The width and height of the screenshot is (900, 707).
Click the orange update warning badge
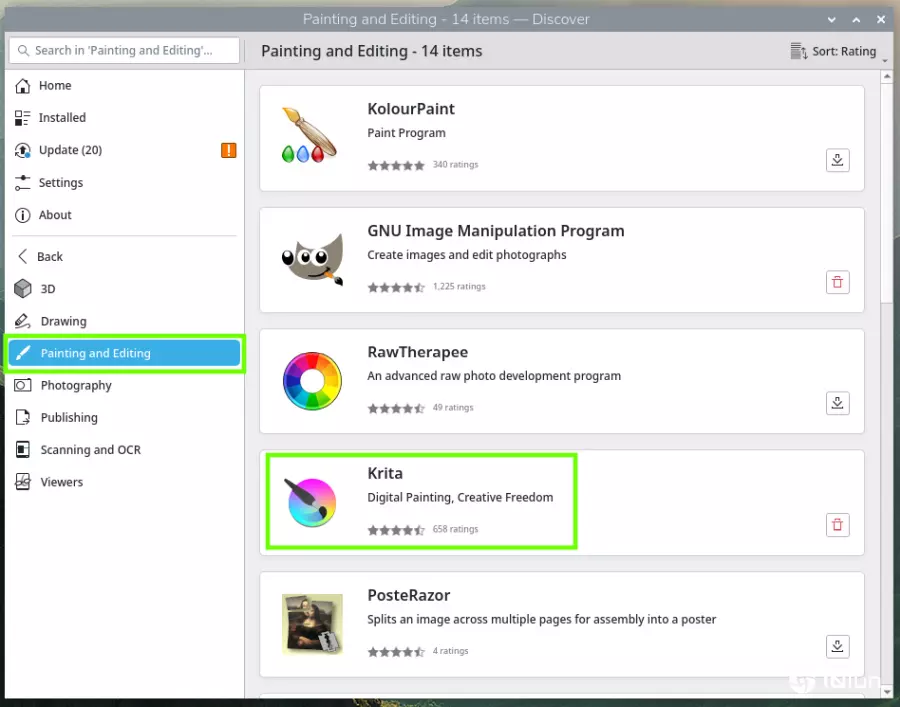point(228,150)
